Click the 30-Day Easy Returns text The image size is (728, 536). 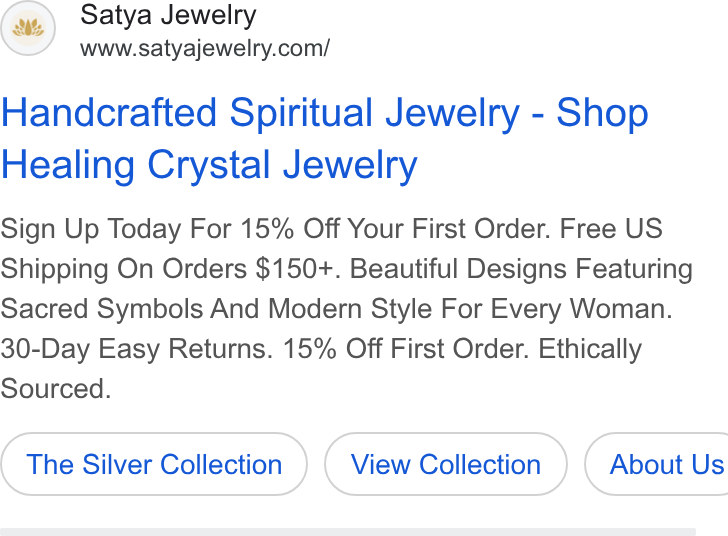pos(137,349)
